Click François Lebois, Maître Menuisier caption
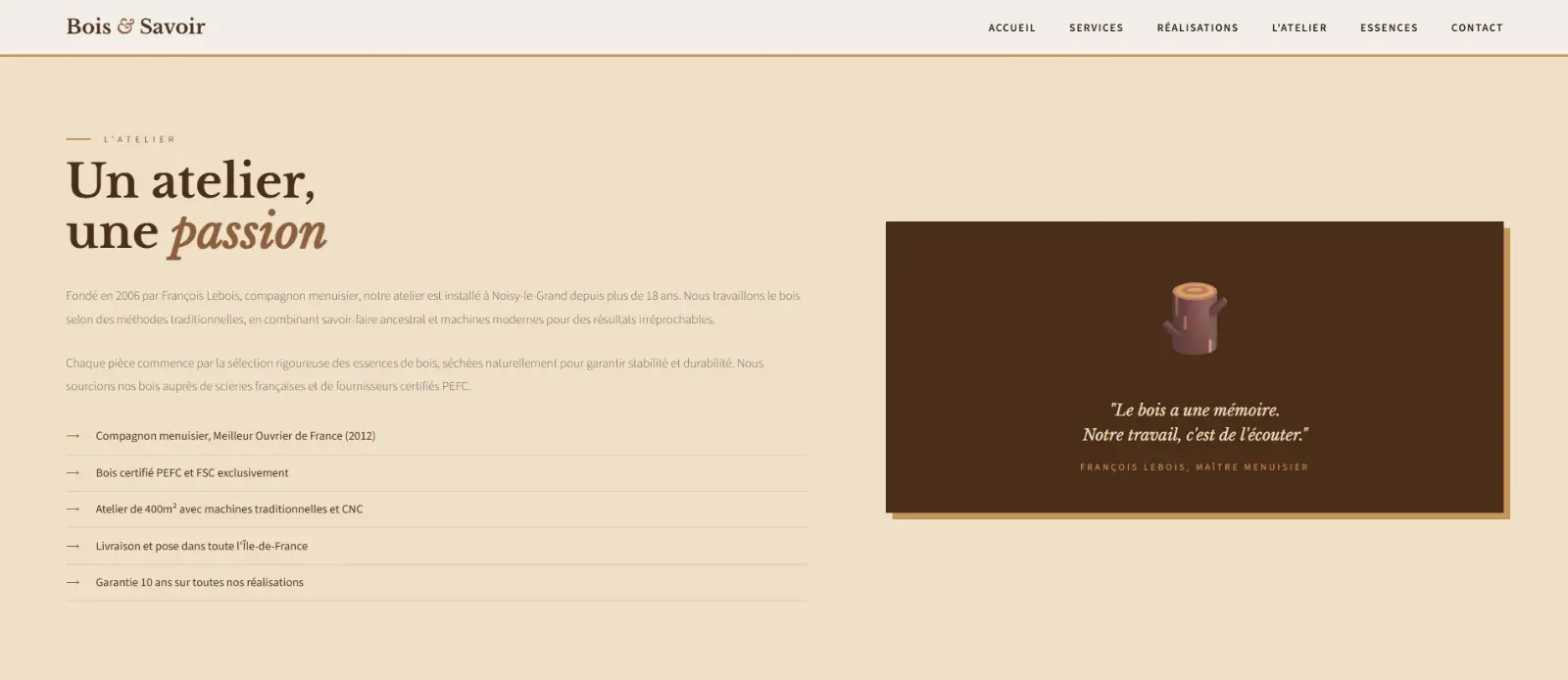 [x=1195, y=467]
